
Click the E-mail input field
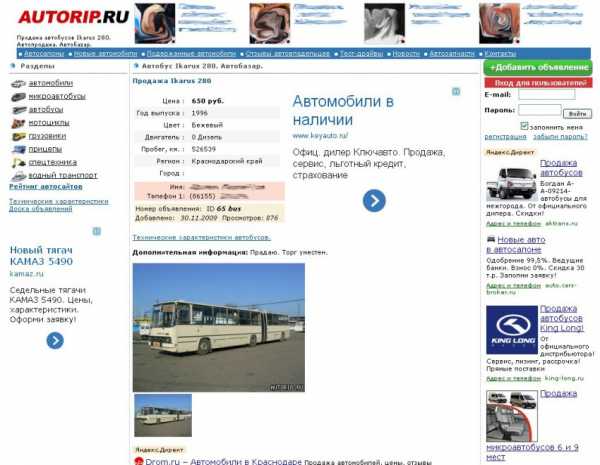[x=546, y=94]
